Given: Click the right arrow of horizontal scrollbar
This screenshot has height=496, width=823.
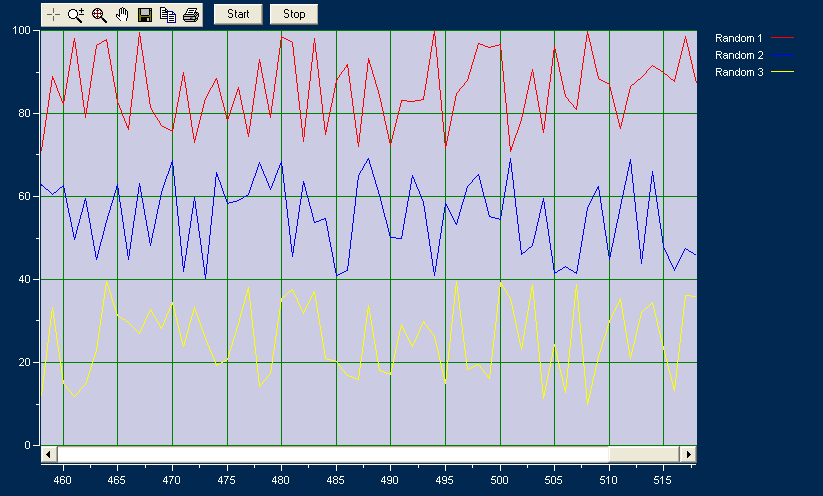Looking at the screenshot, I should click(x=689, y=454).
